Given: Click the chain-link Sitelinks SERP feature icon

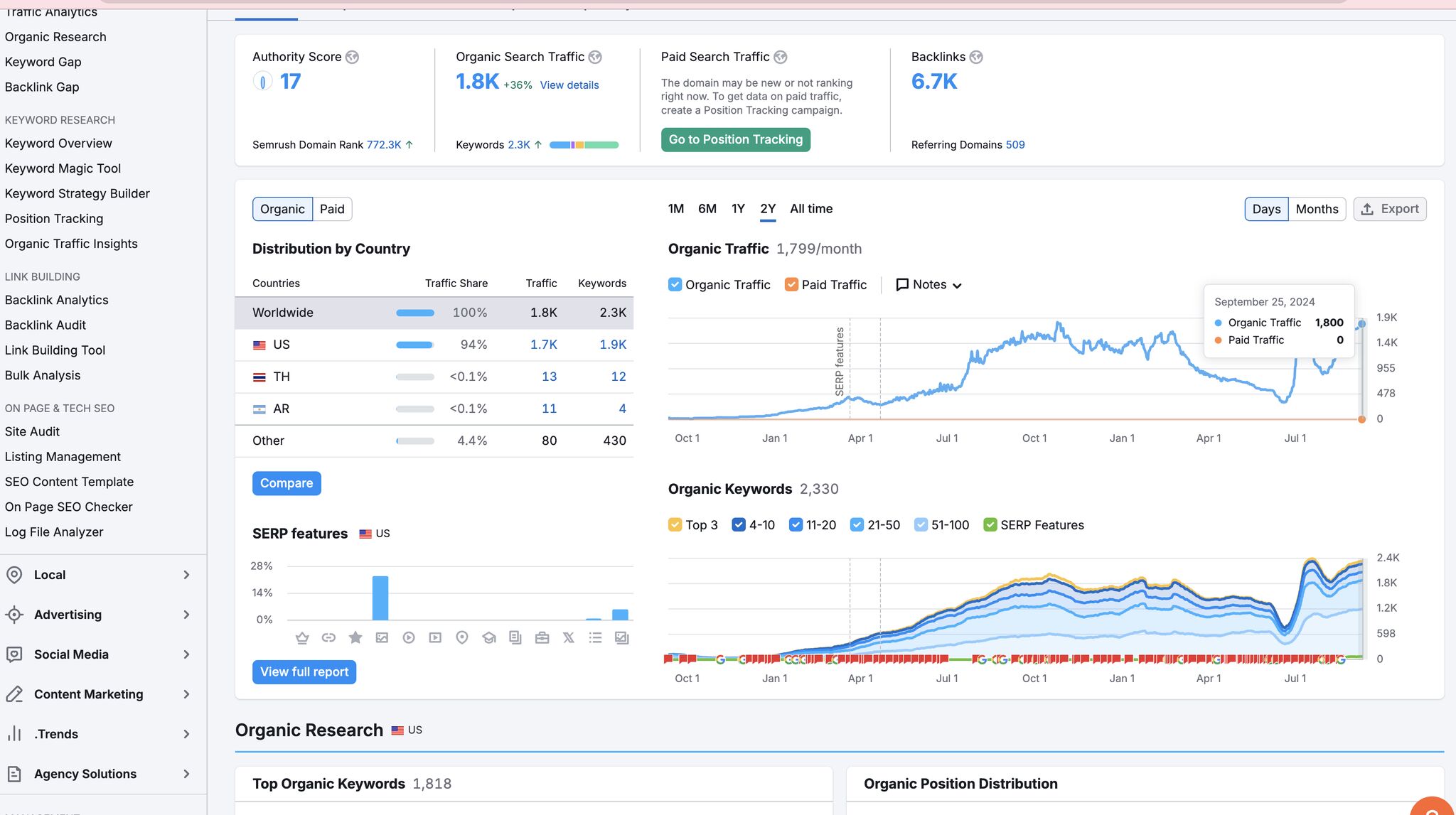Looking at the screenshot, I should pyautogui.click(x=328, y=638).
